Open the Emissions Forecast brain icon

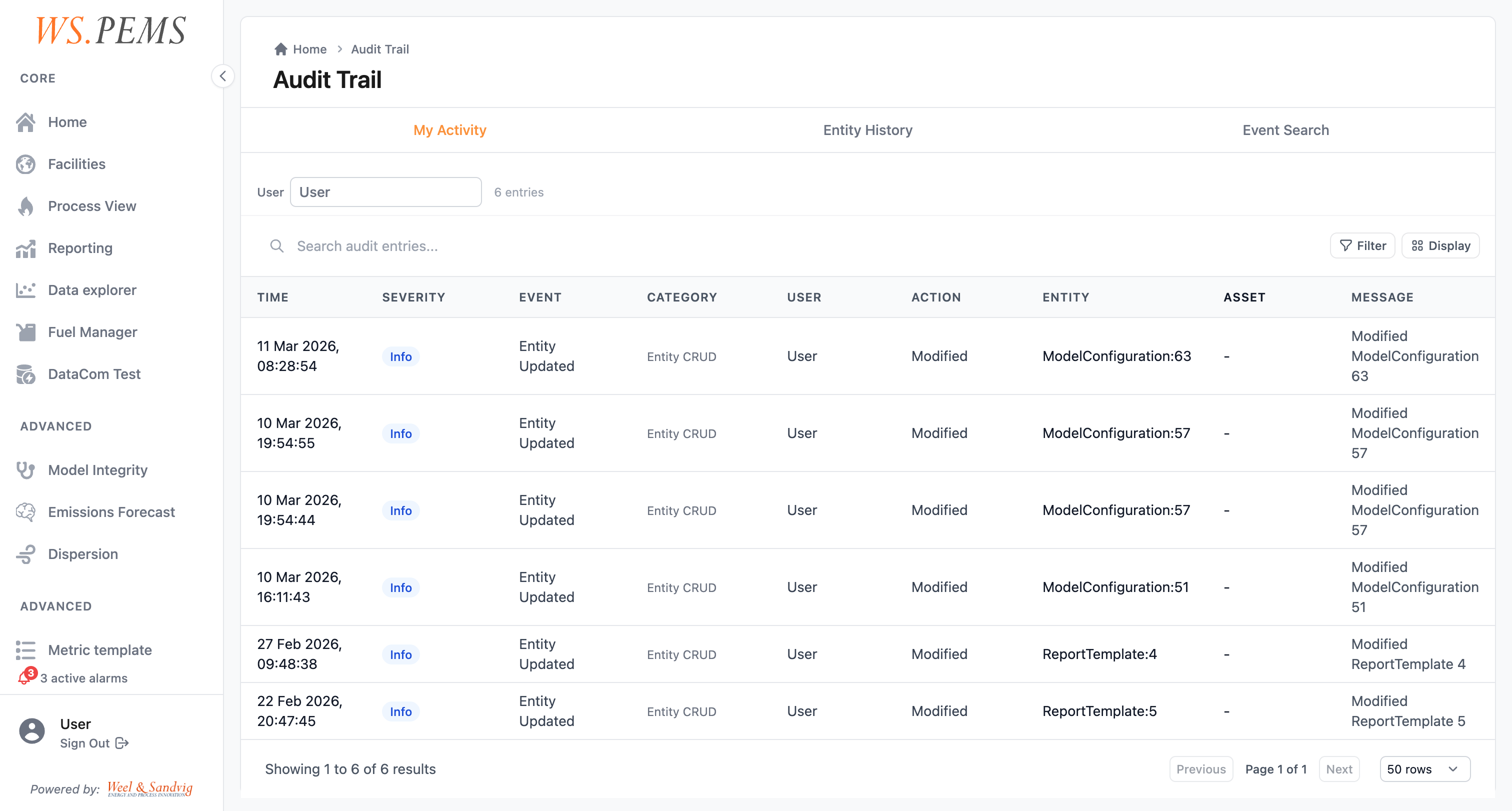tap(26, 511)
